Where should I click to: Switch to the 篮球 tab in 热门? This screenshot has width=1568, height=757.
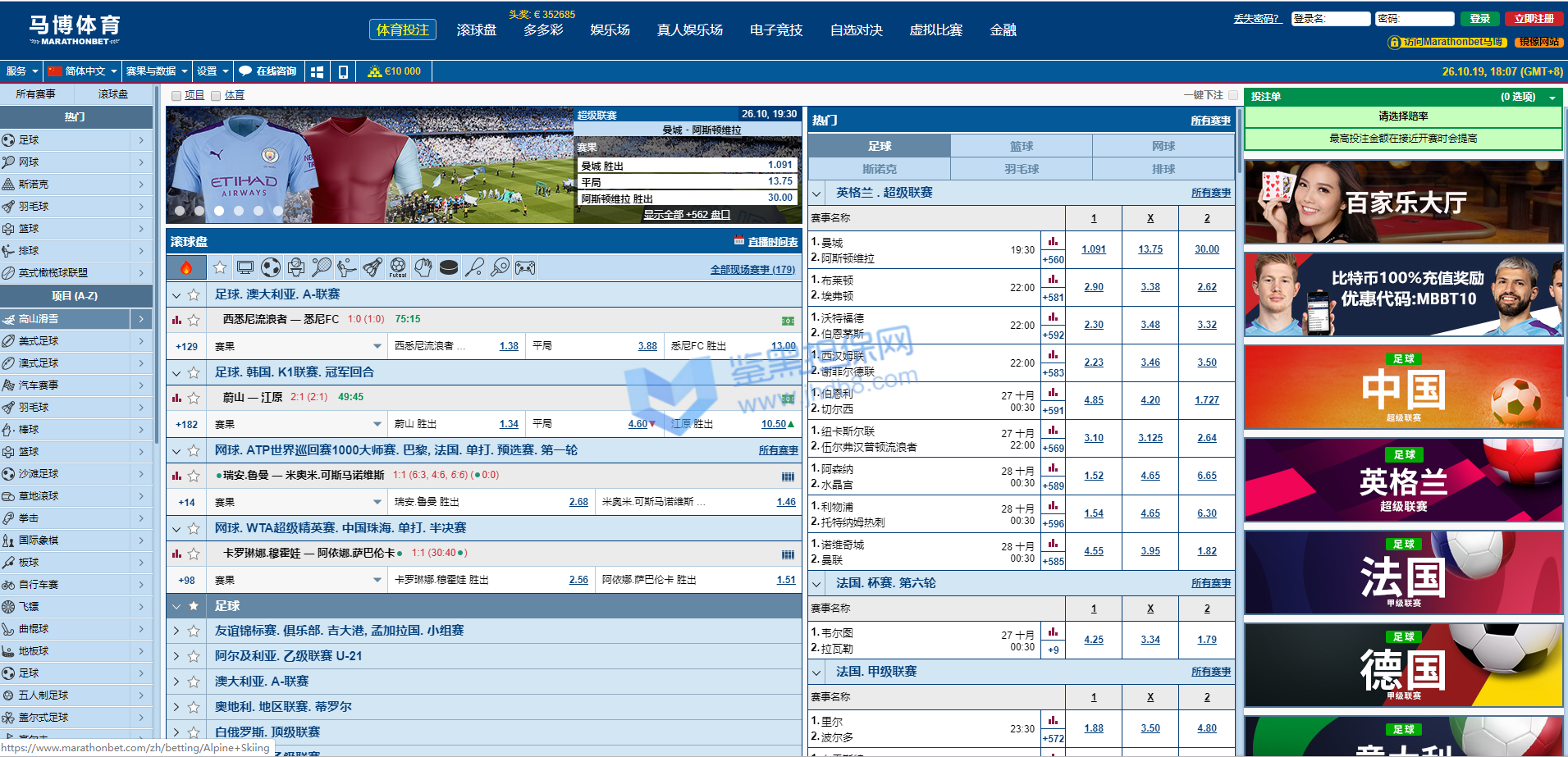[1022, 146]
